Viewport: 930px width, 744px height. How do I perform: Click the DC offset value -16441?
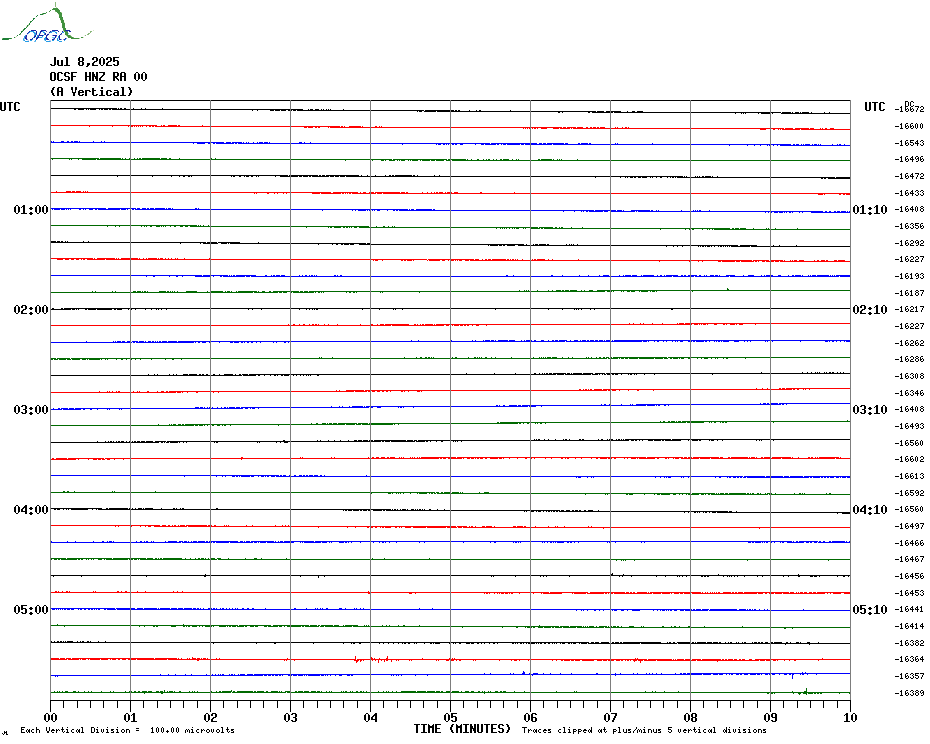point(909,609)
